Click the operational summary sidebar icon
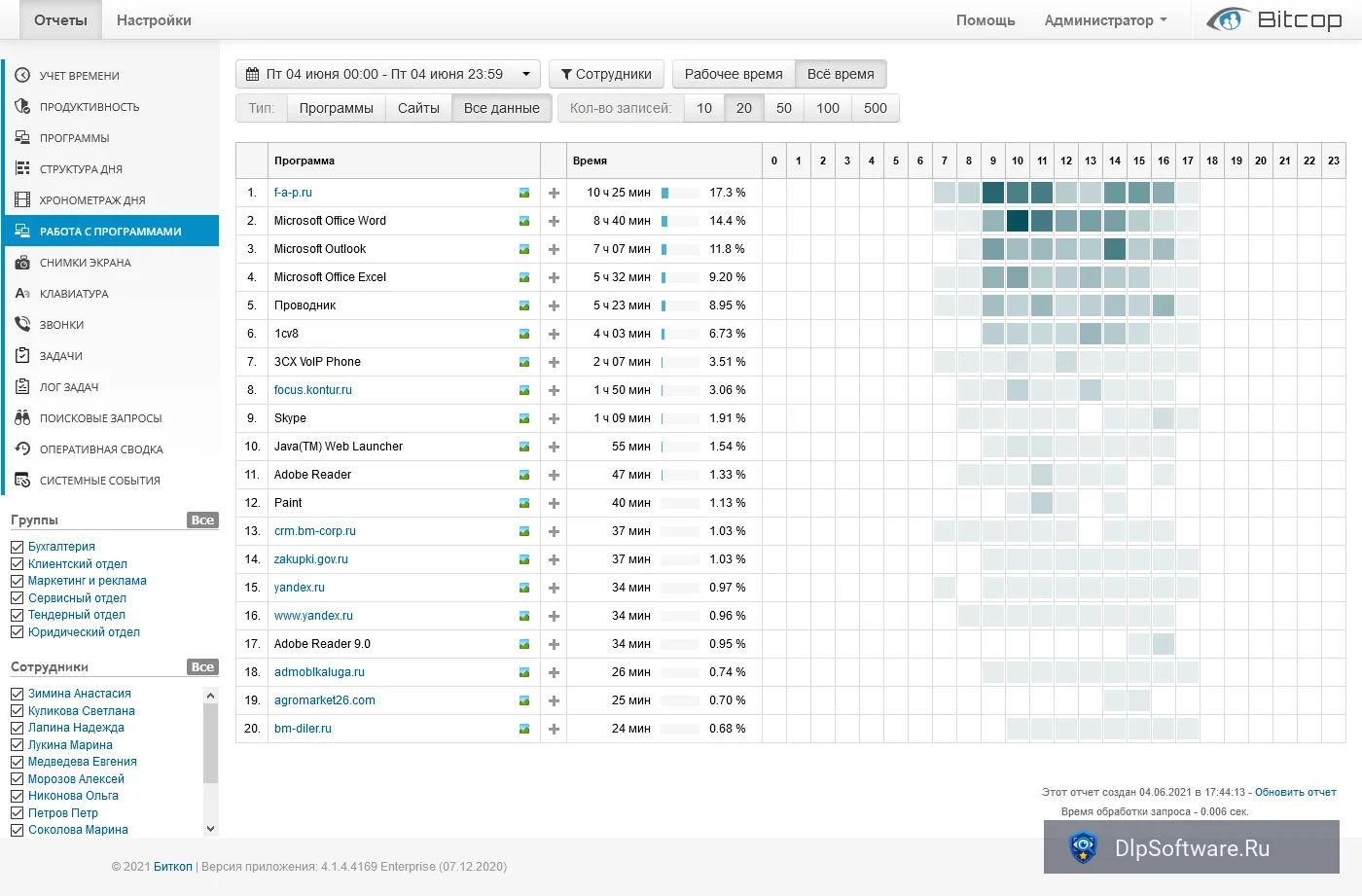 click(x=22, y=449)
